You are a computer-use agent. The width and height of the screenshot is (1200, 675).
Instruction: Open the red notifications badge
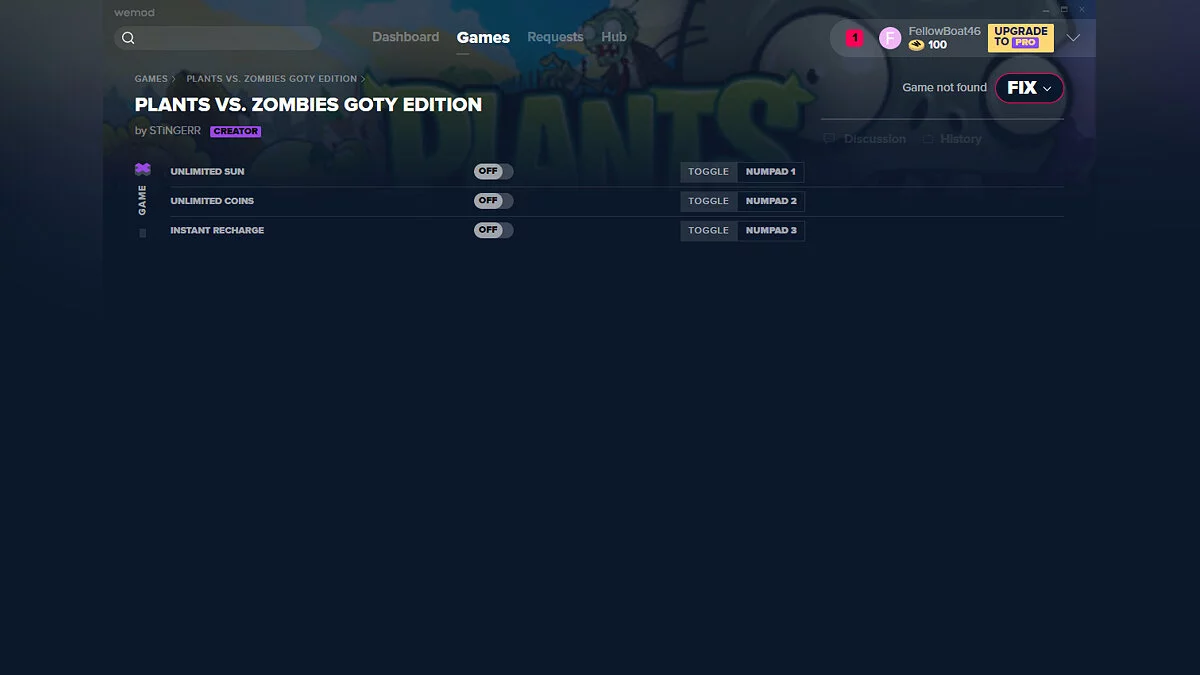click(854, 38)
